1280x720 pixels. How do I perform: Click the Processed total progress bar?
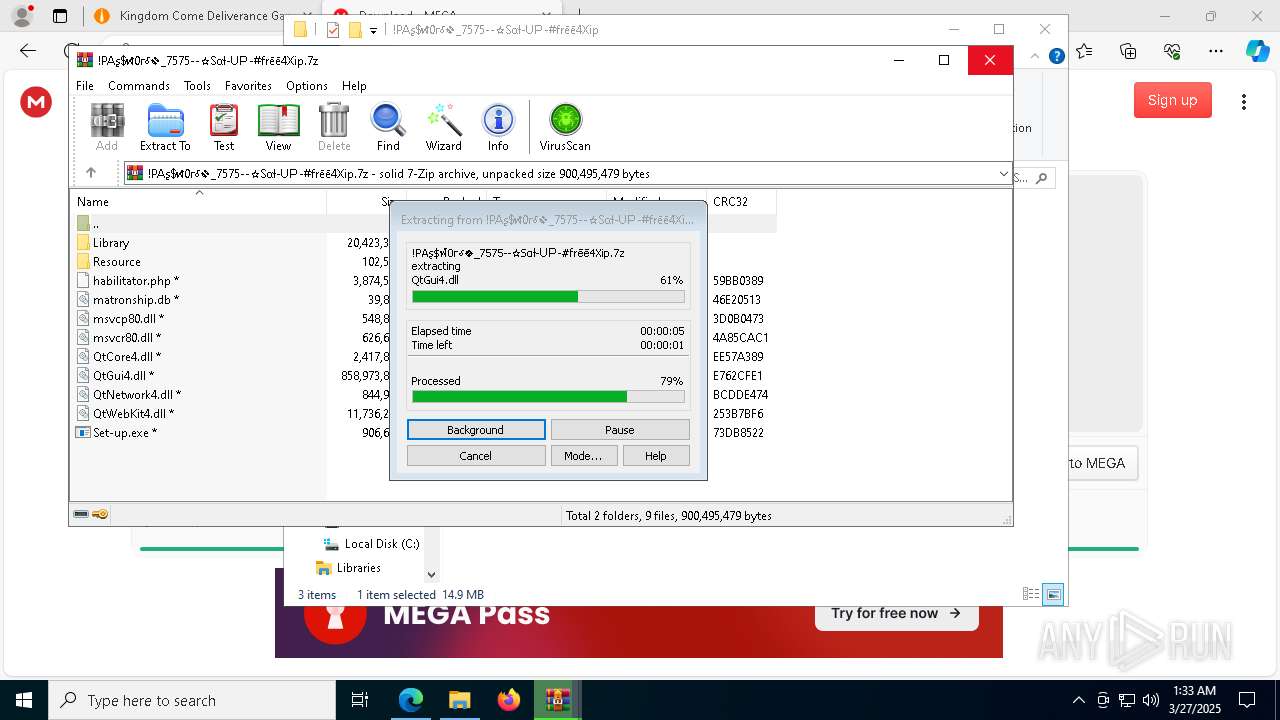[548, 397]
